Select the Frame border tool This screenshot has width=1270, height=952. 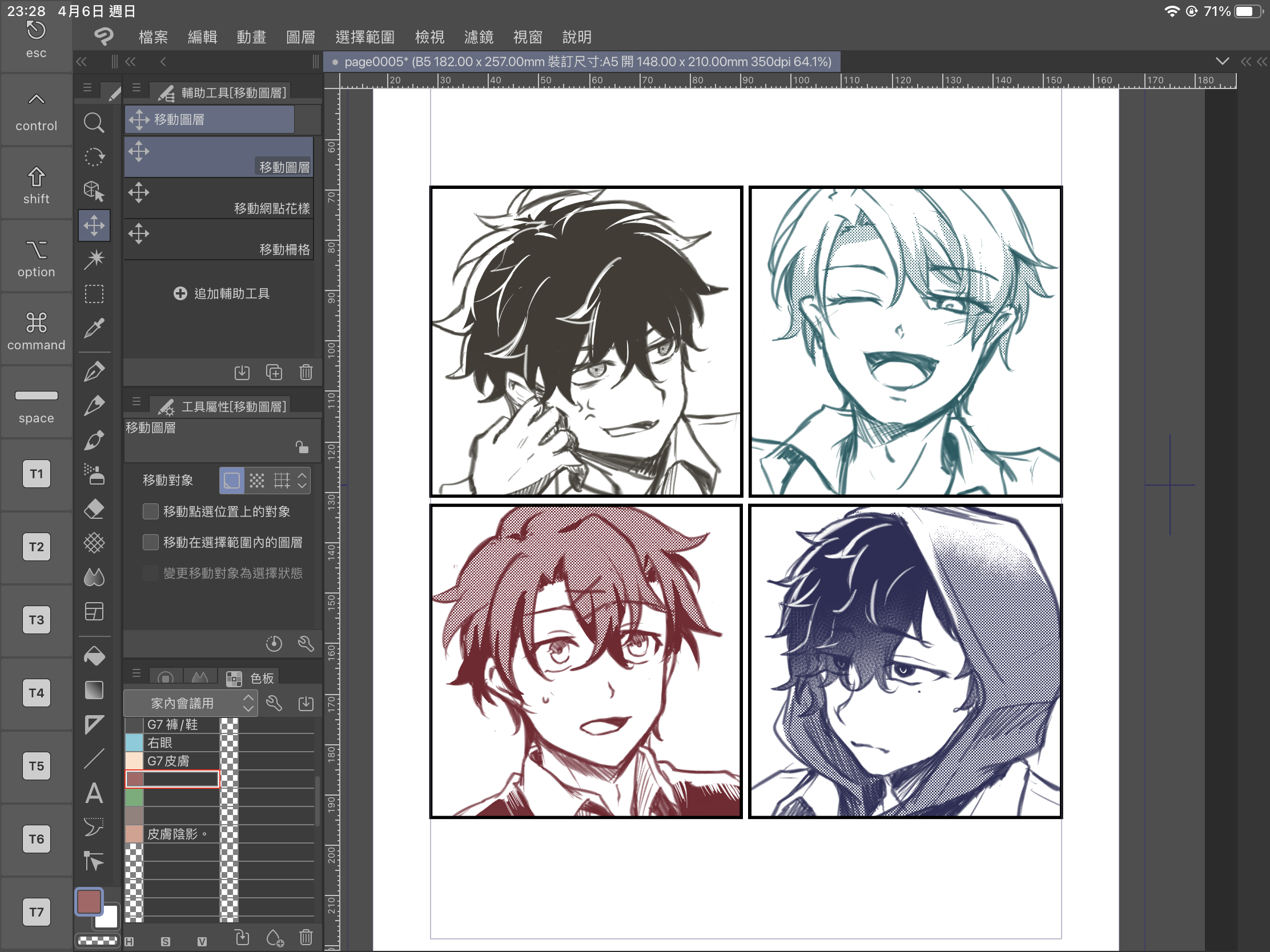point(94,611)
